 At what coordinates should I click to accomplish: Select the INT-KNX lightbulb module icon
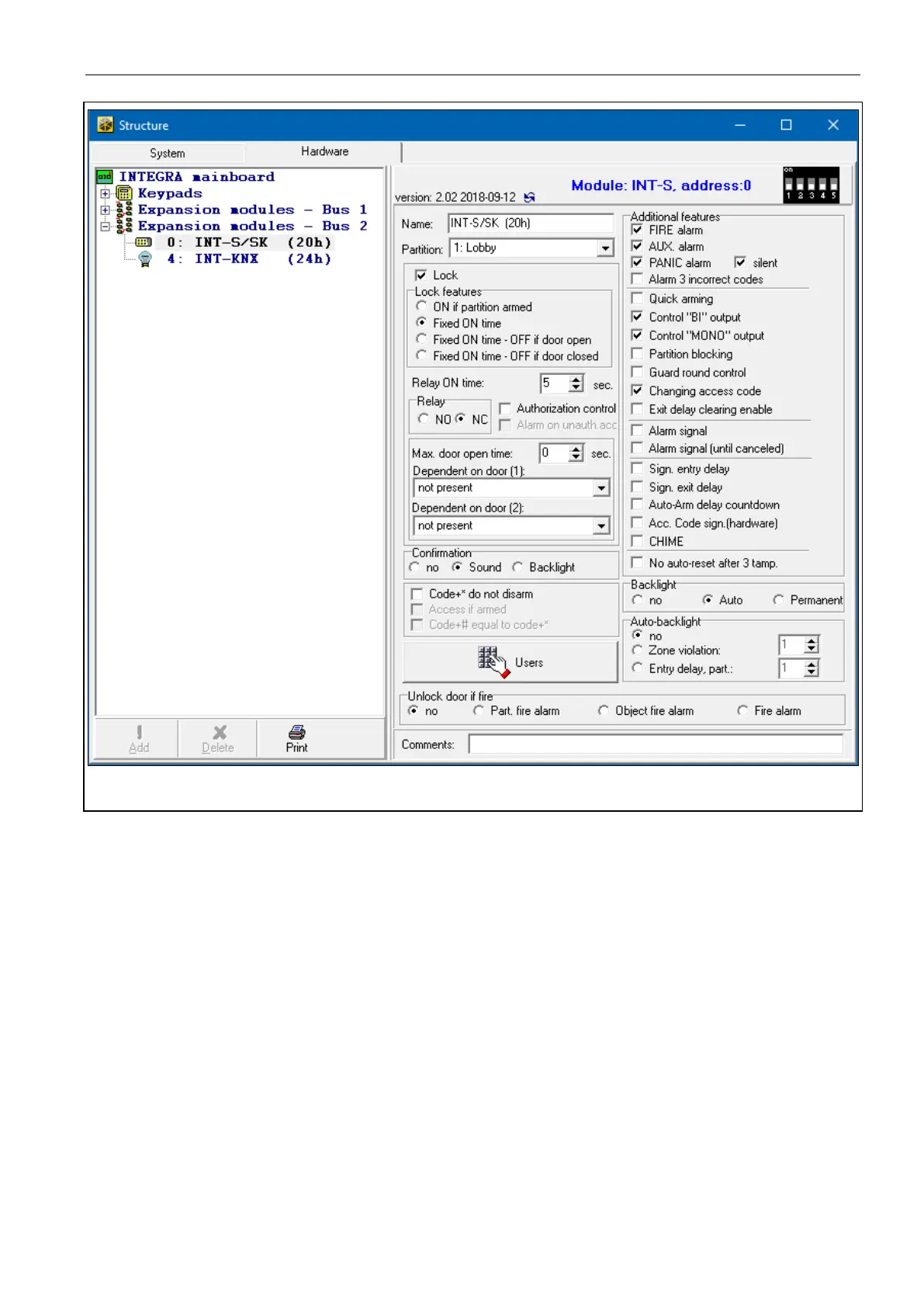coord(145,259)
